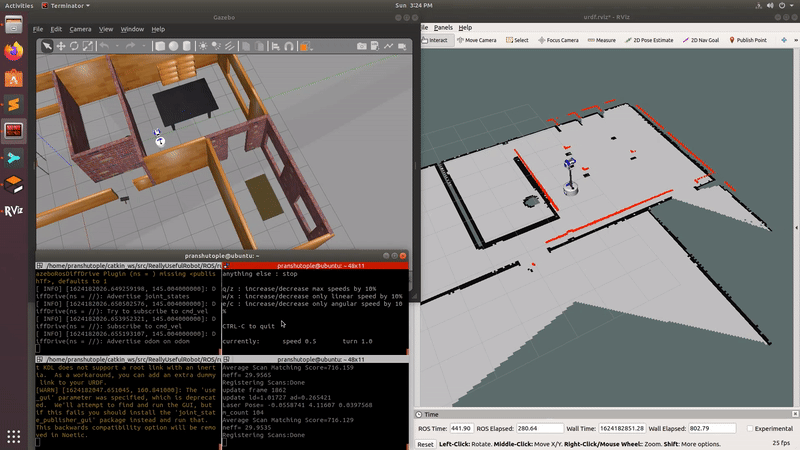800x450 pixels.
Task: Click the Copy icon in Gazebo toolbar
Action: pyautogui.click(x=246, y=46)
